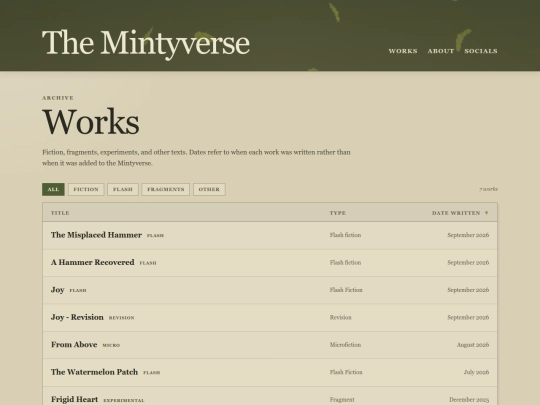The image size is (540, 405).
Task: Click the Flash tag beside The Watermelon Patch
Action: coord(152,373)
